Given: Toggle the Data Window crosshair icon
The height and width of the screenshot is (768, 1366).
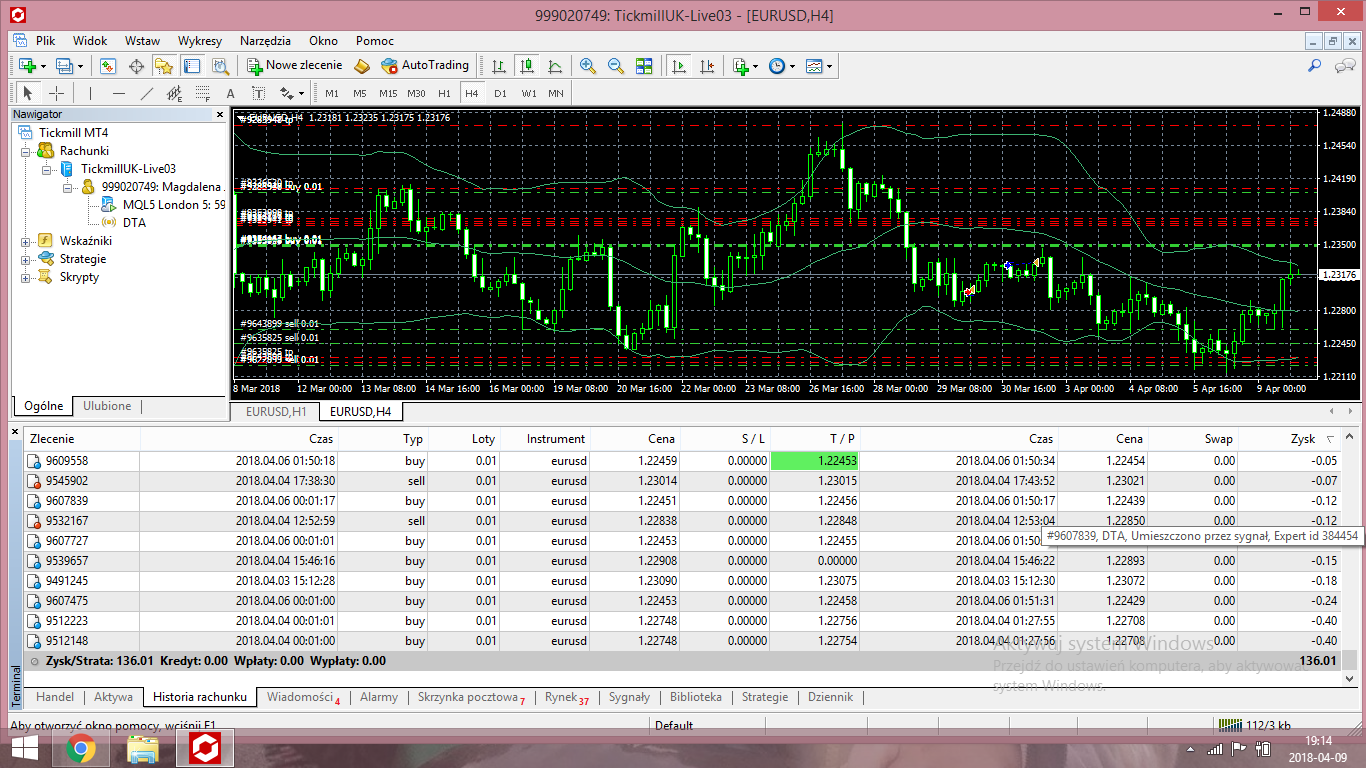Looking at the screenshot, I should pos(136,66).
